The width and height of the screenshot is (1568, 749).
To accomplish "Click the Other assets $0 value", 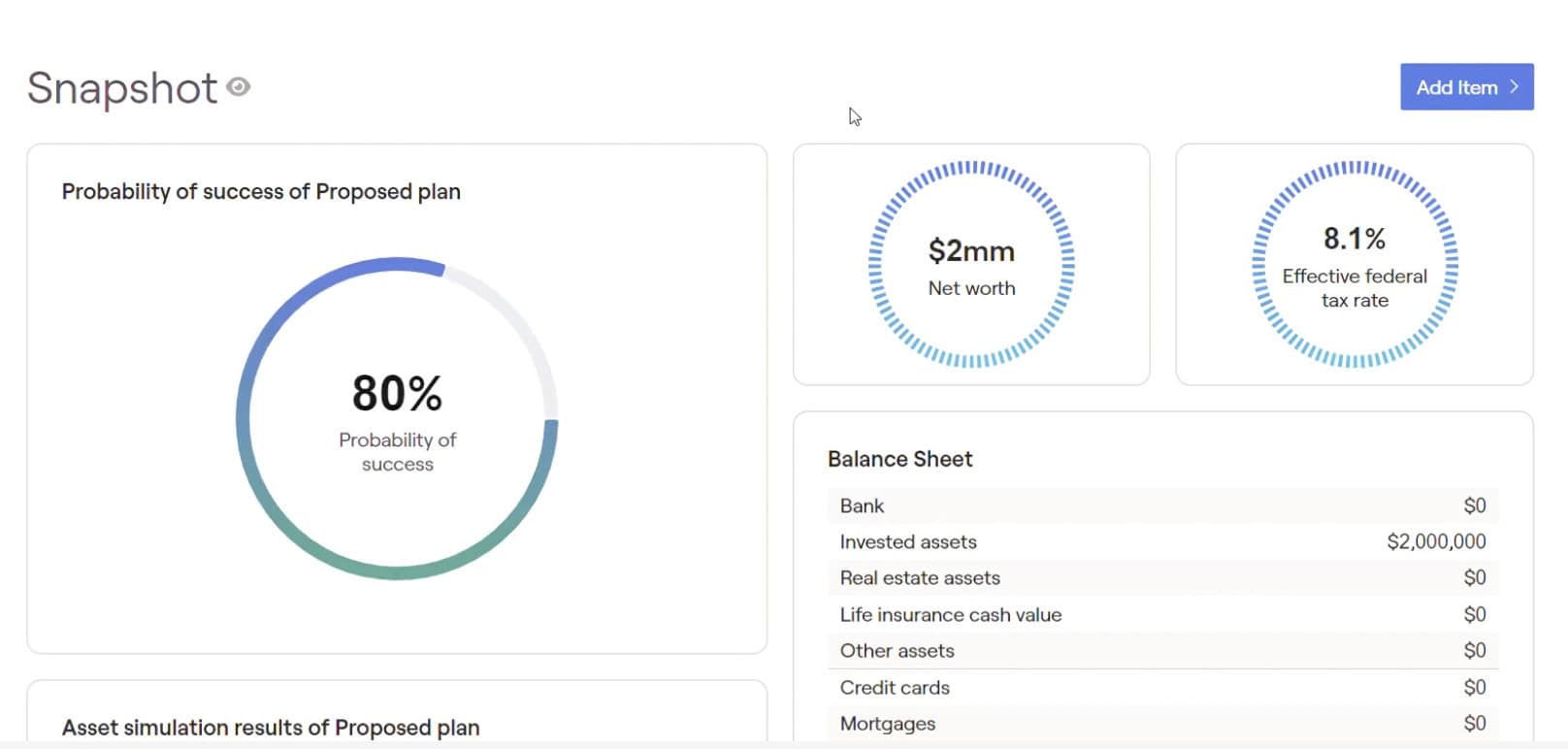I will point(1474,650).
